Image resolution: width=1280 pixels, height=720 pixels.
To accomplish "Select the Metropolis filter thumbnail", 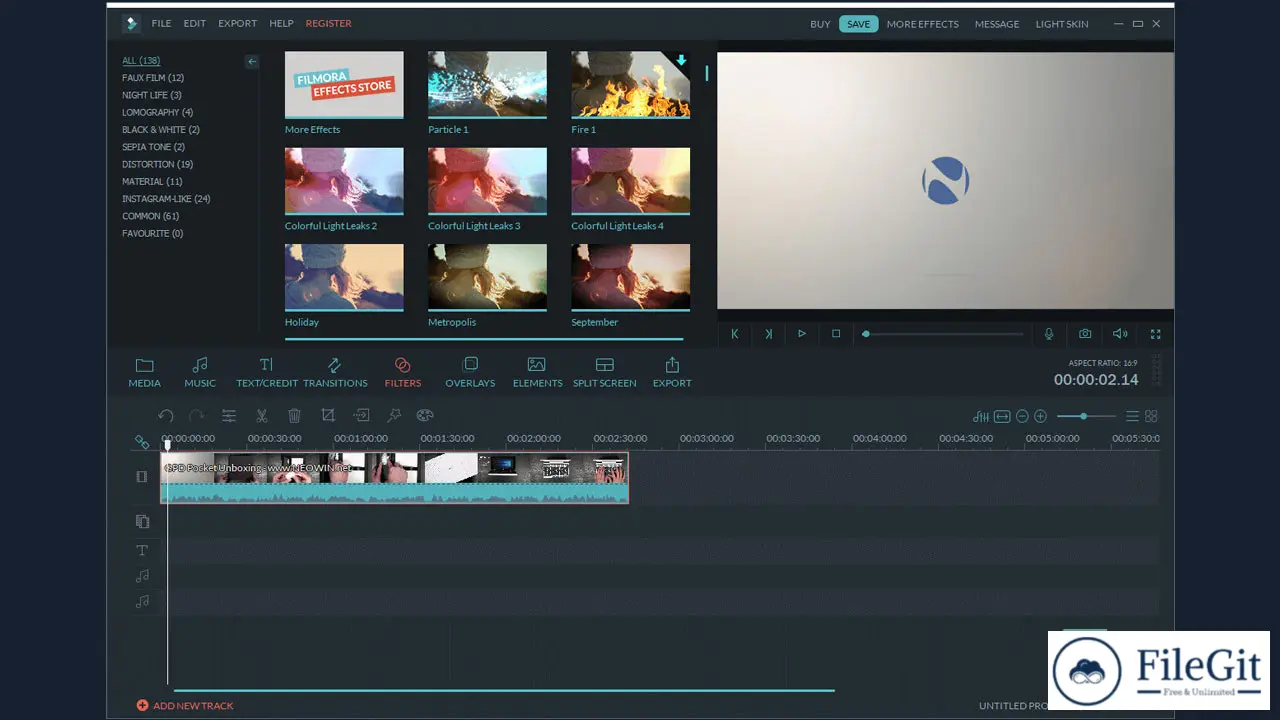I will click(487, 278).
